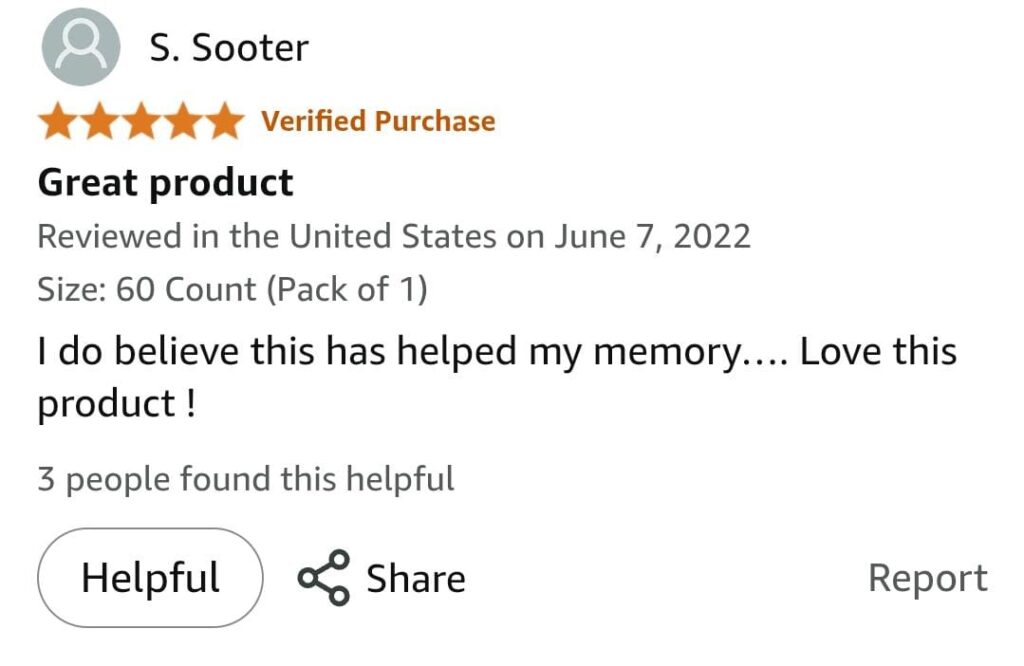Click the third orange rating star
This screenshot has width=1024, height=666.
point(140,122)
